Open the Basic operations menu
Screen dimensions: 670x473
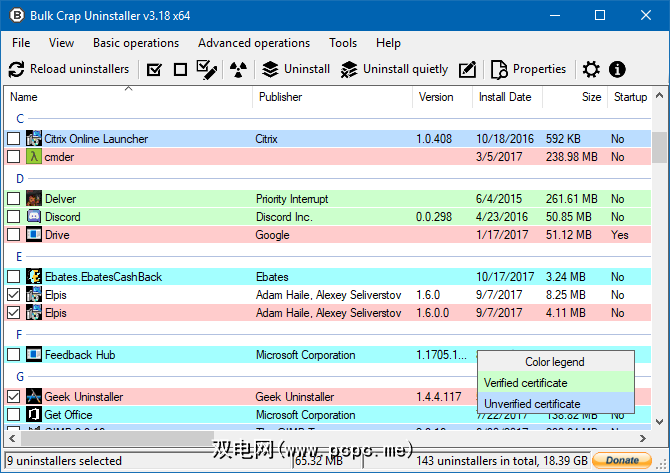point(136,43)
